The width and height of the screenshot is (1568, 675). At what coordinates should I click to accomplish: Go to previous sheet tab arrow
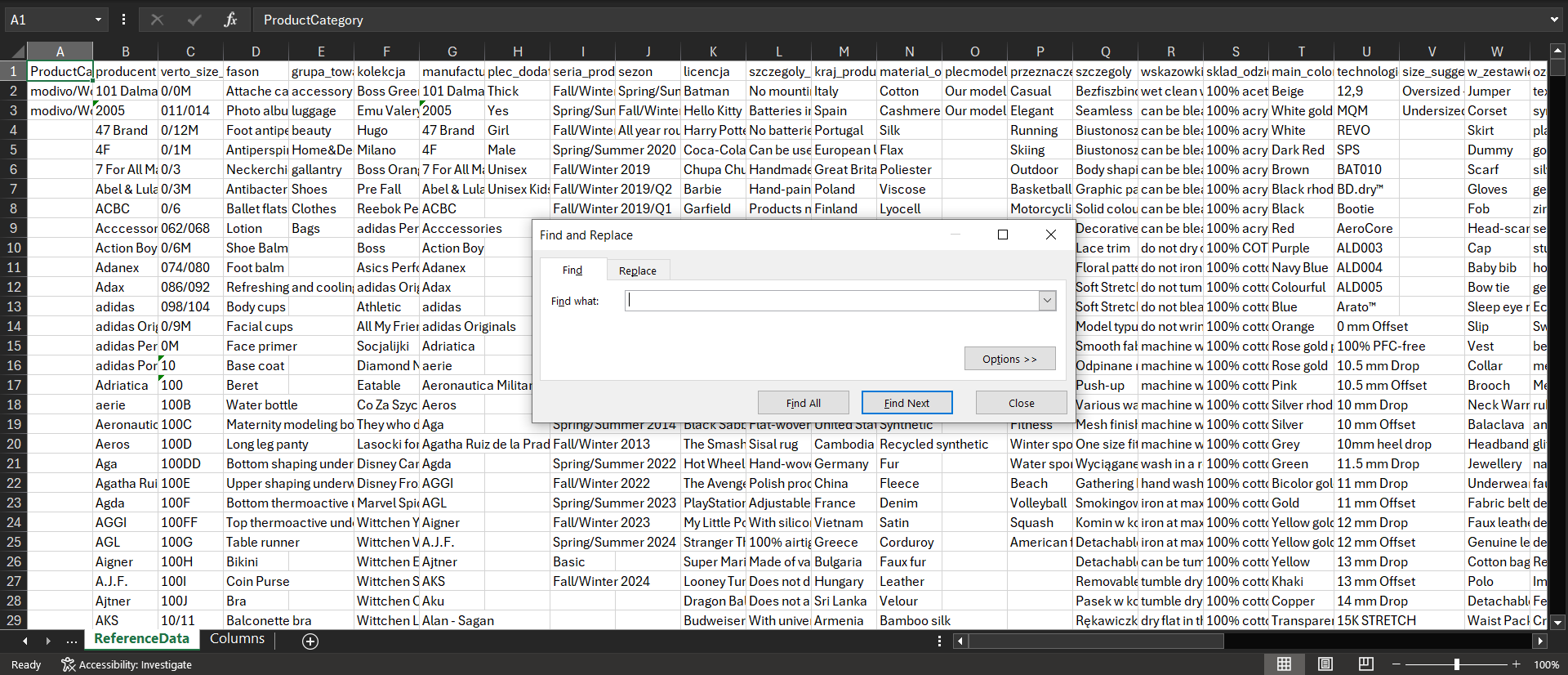click(x=25, y=641)
